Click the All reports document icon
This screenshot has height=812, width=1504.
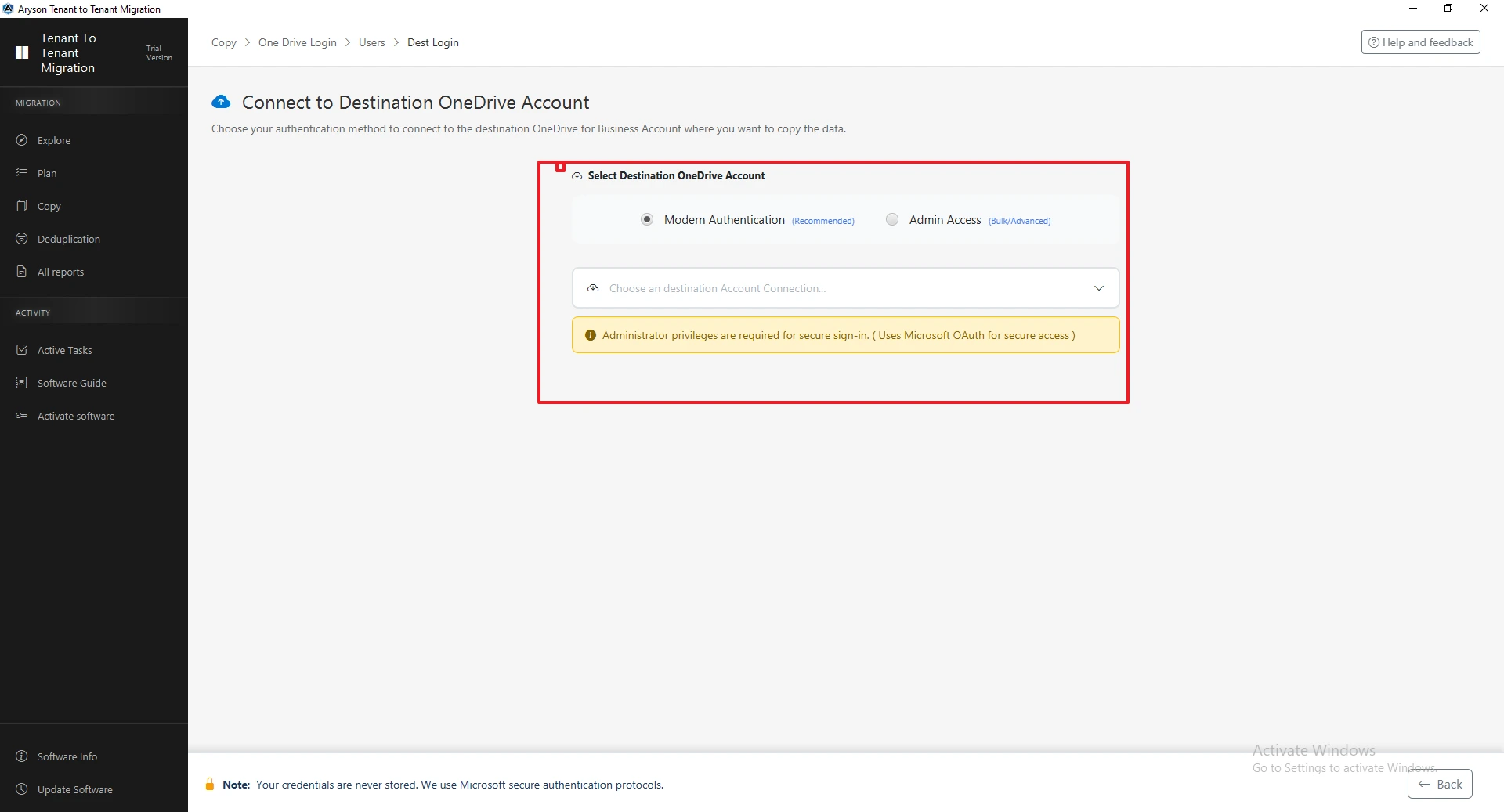[x=22, y=272]
